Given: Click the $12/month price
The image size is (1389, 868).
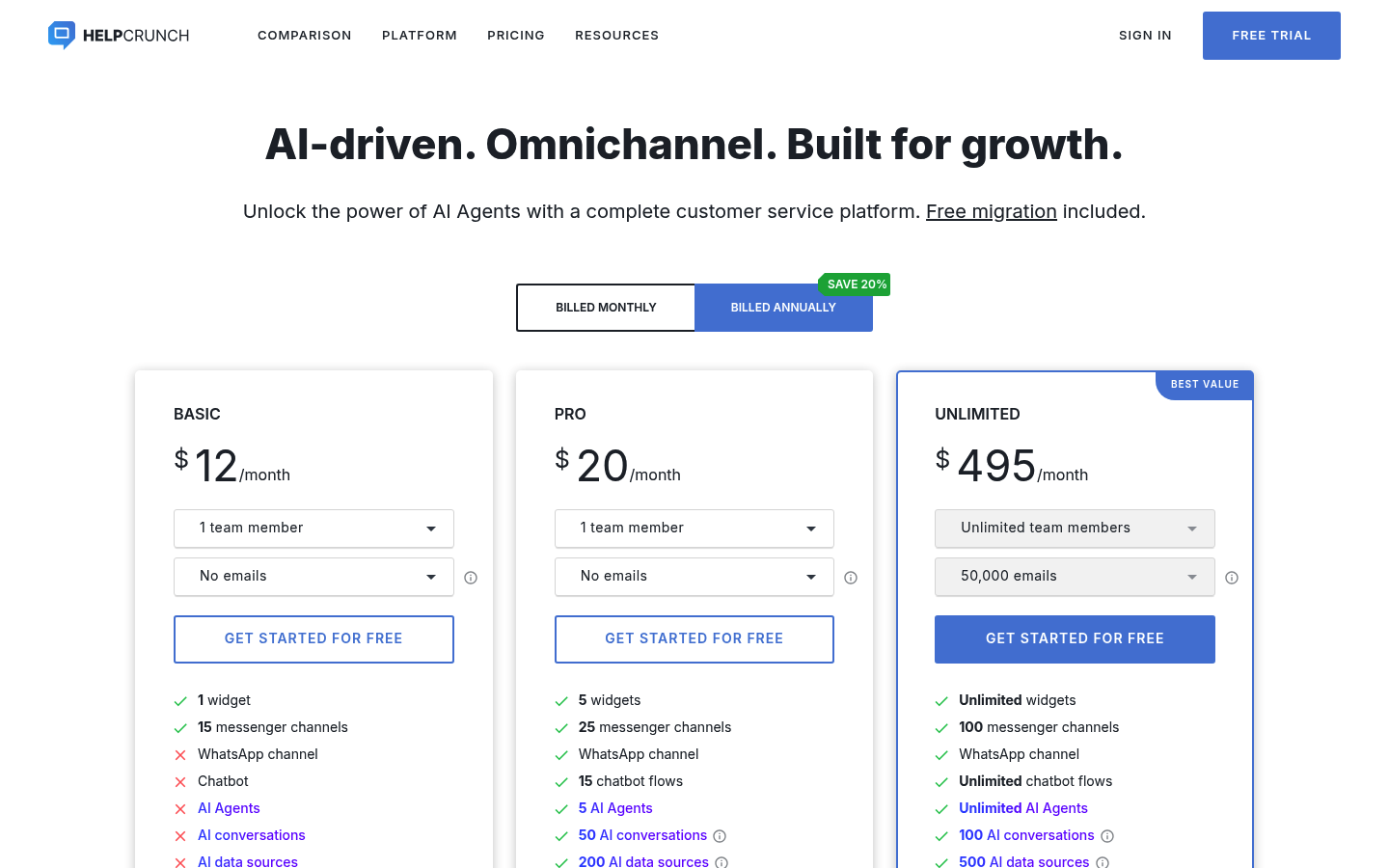Looking at the screenshot, I should (231, 466).
